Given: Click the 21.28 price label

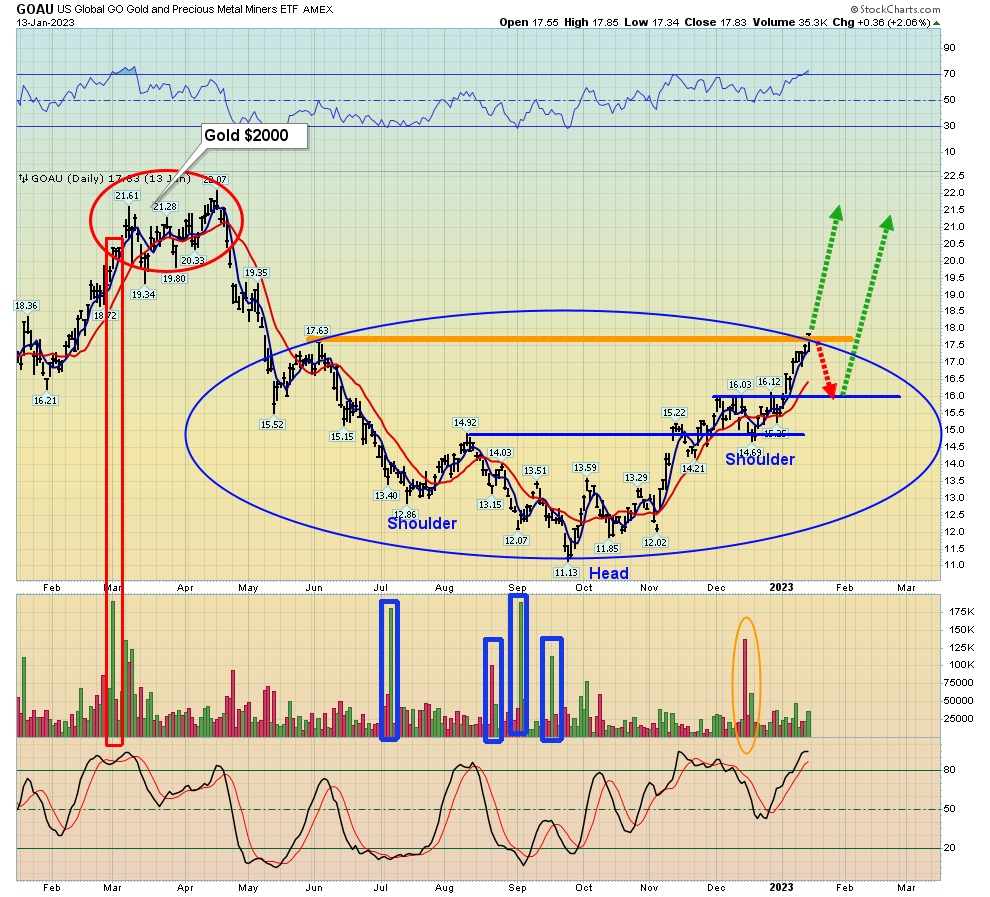Looking at the screenshot, I should pyautogui.click(x=165, y=207).
